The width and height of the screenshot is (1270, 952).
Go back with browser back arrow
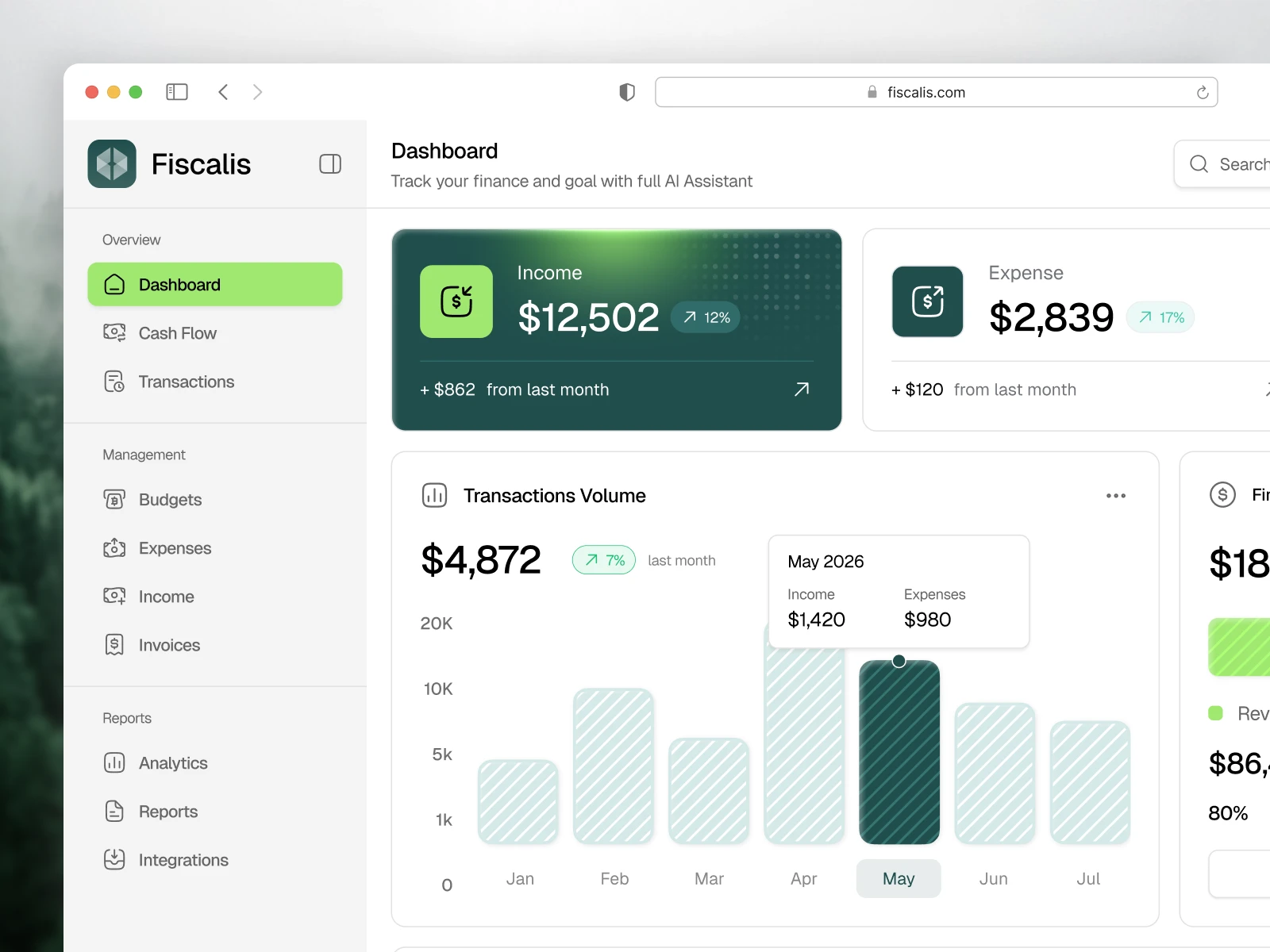pyautogui.click(x=223, y=92)
